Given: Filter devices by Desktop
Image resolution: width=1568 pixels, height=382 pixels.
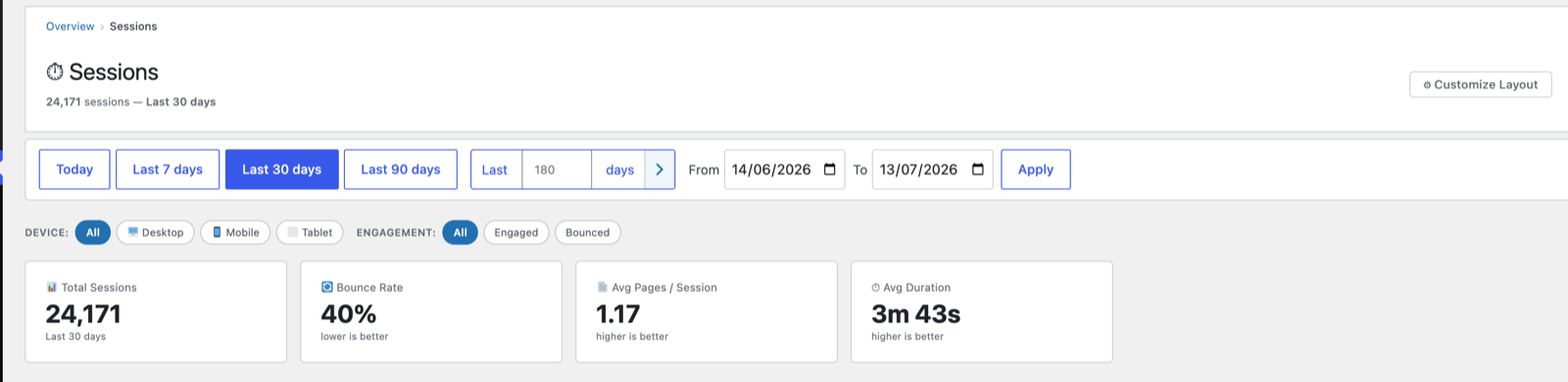Looking at the screenshot, I should point(156,232).
